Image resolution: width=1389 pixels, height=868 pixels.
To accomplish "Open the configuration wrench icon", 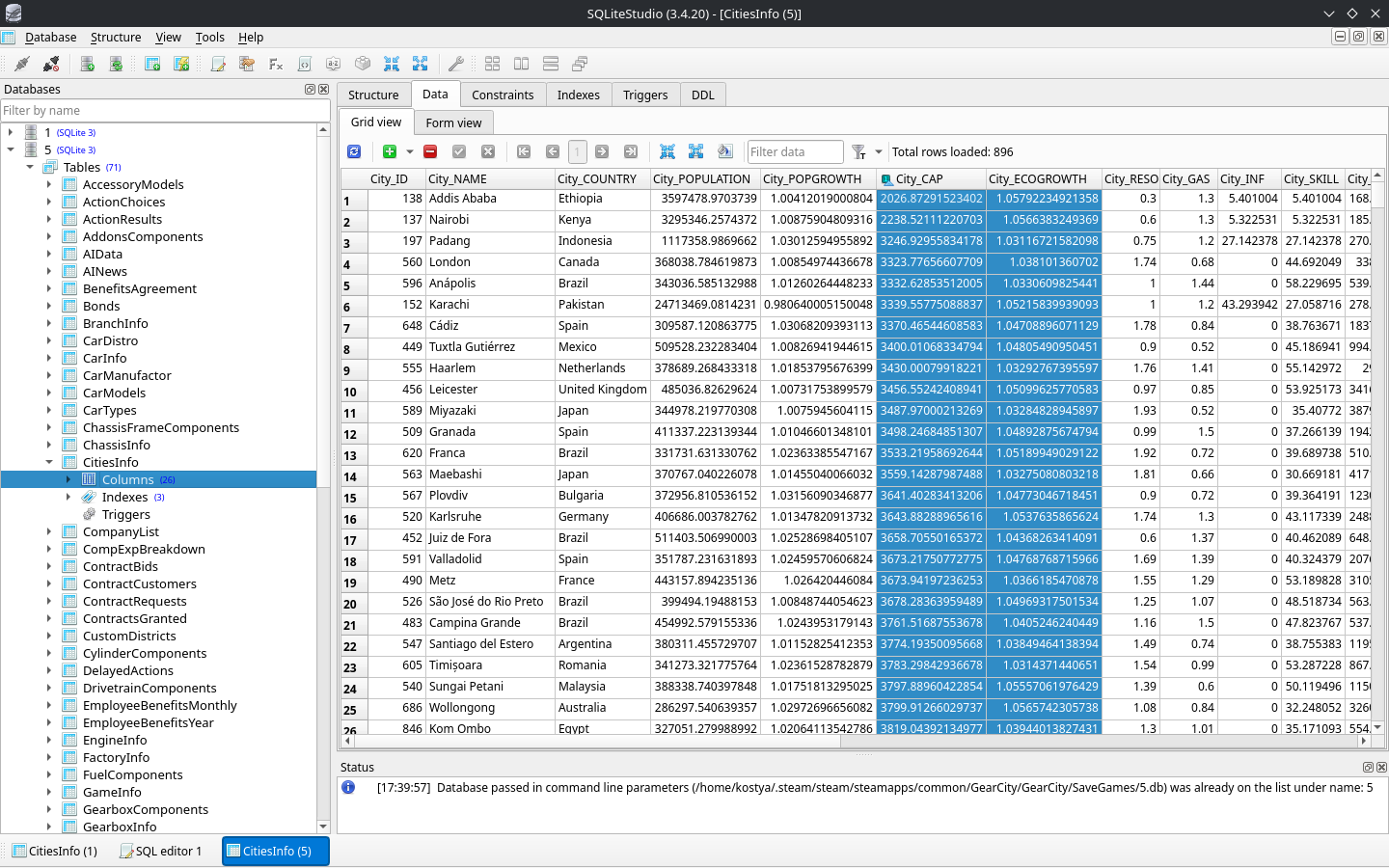I will 456,64.
